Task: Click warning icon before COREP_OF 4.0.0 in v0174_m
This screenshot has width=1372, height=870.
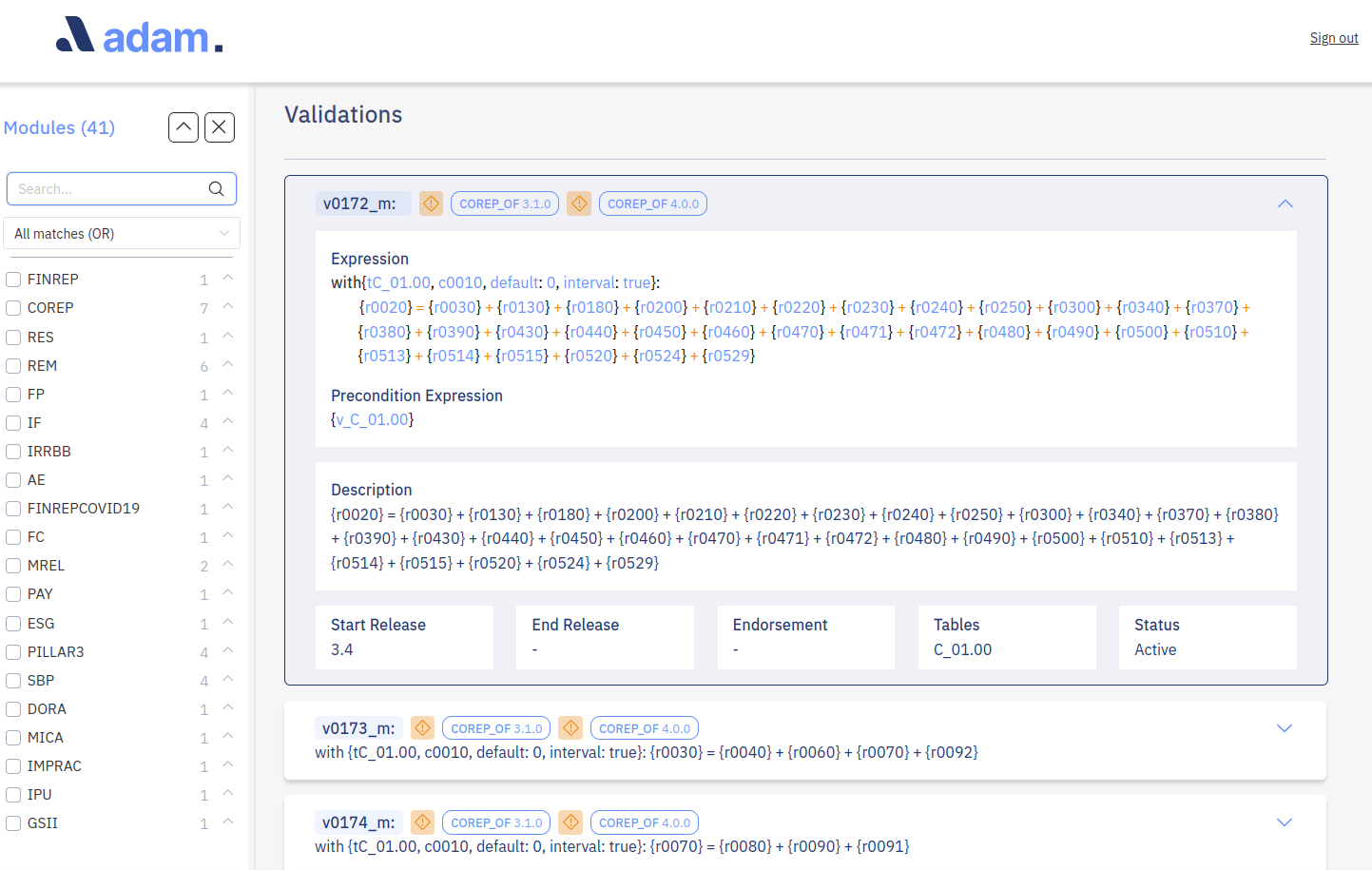Action: click(570, 822)
